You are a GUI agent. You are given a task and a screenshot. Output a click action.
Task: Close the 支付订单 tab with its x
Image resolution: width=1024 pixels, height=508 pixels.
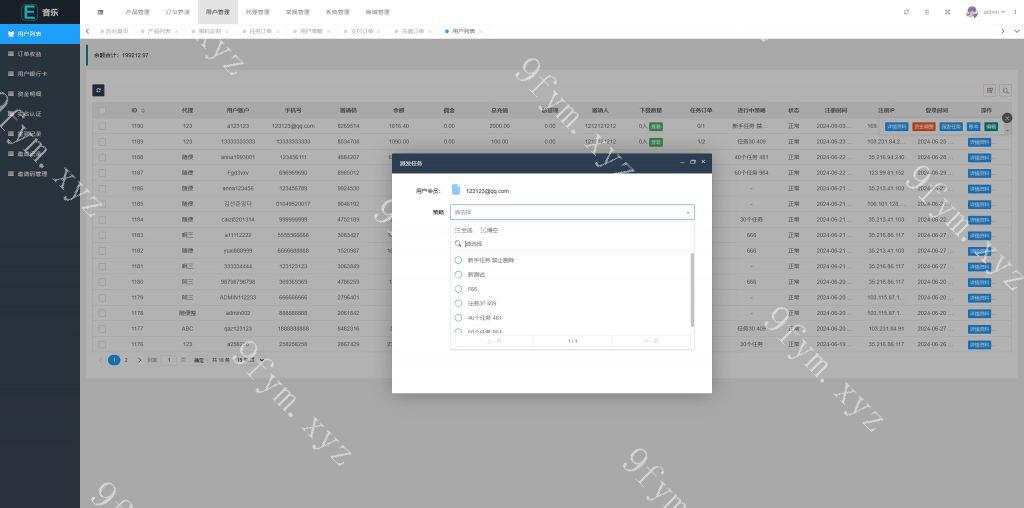[379, 31]
